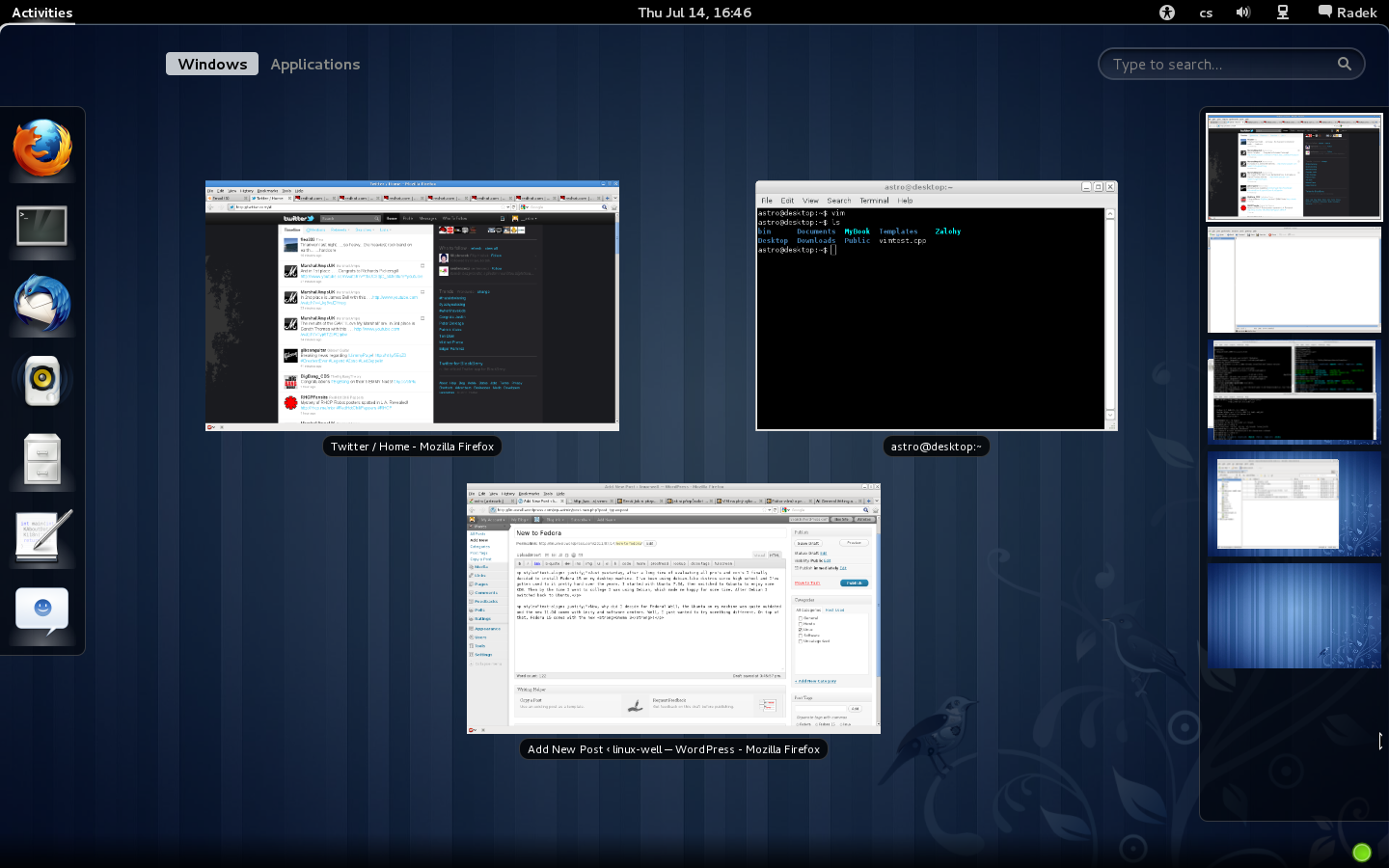The height and width of the screenshot is (868, 1389).
Task: Check the General category checkbox
Action: point(800,618)
